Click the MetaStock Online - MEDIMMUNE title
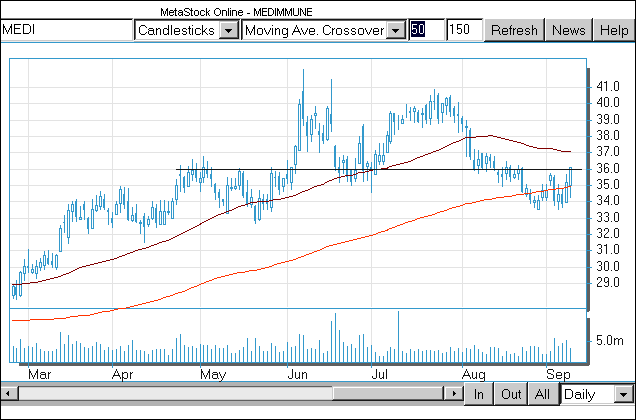 click(x=236, y=12)
